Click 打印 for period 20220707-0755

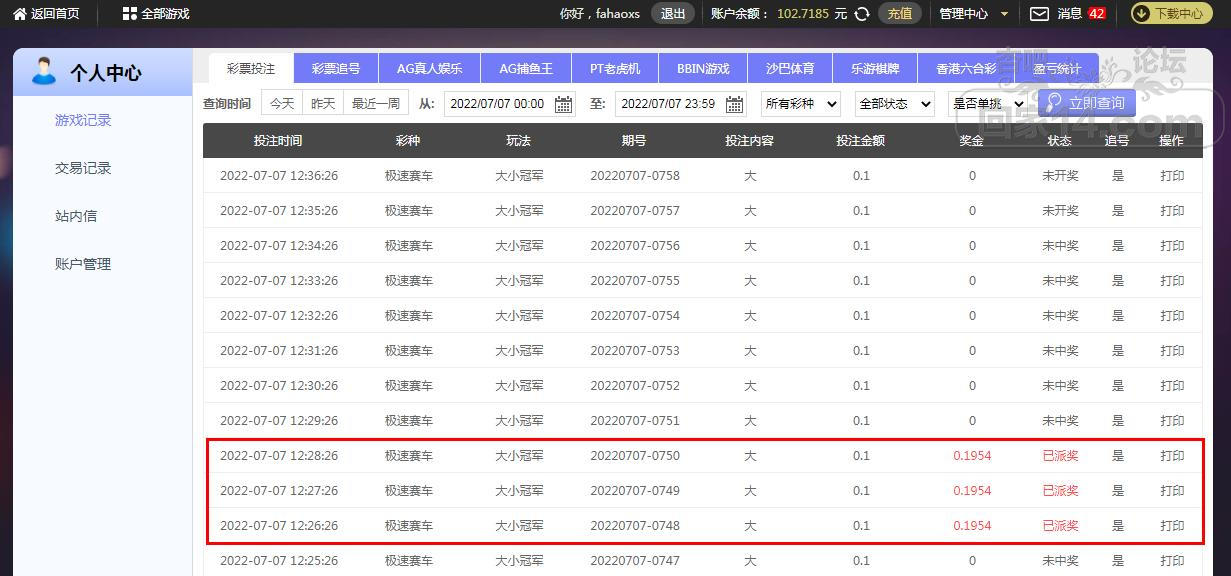[1172, 281]
